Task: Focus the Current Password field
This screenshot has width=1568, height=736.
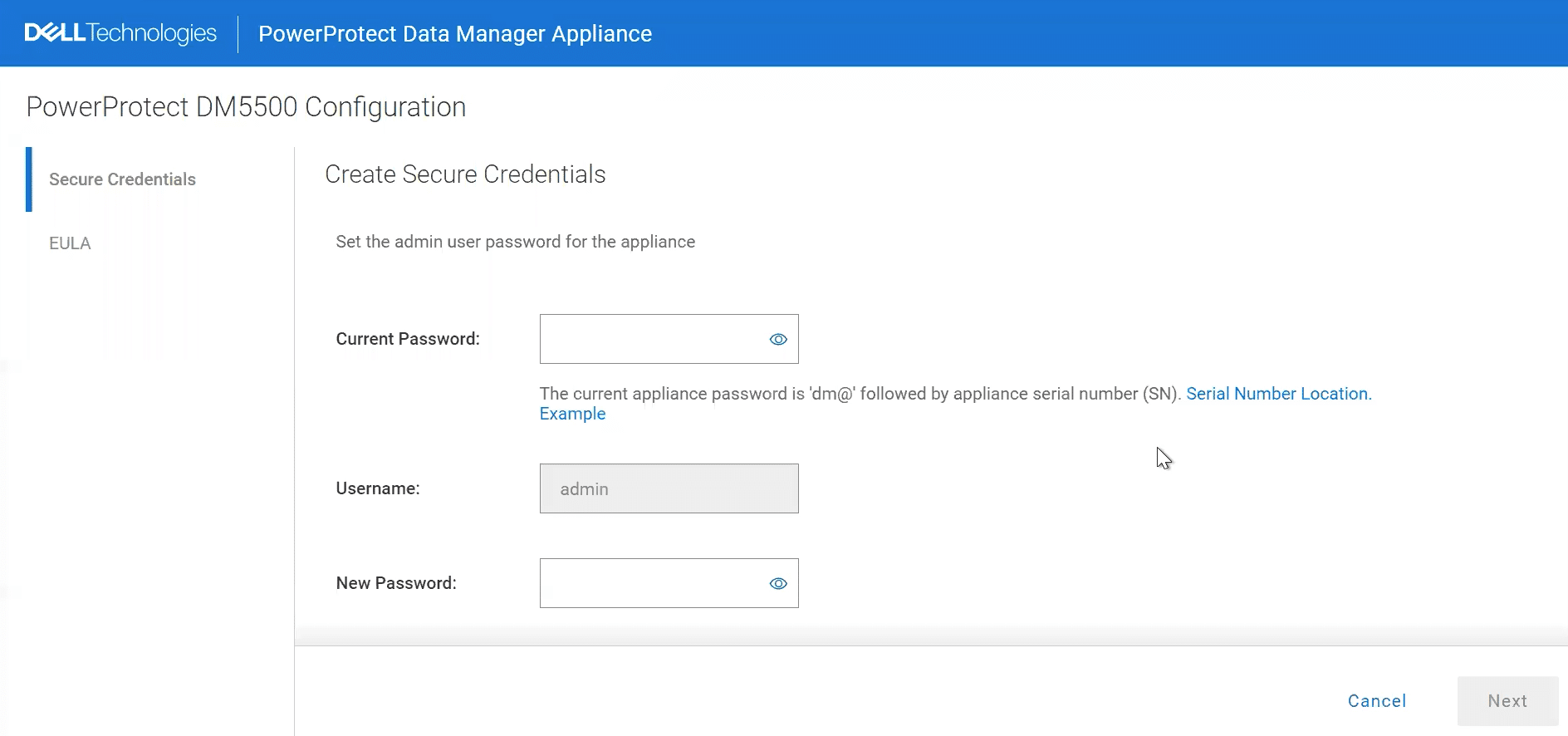Action: 669,339
